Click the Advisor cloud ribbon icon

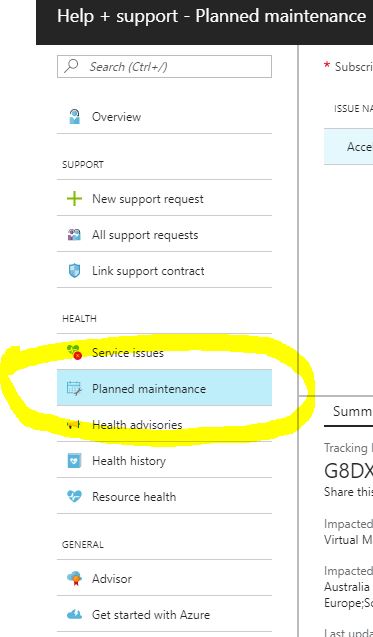click(x=74, y=578)
